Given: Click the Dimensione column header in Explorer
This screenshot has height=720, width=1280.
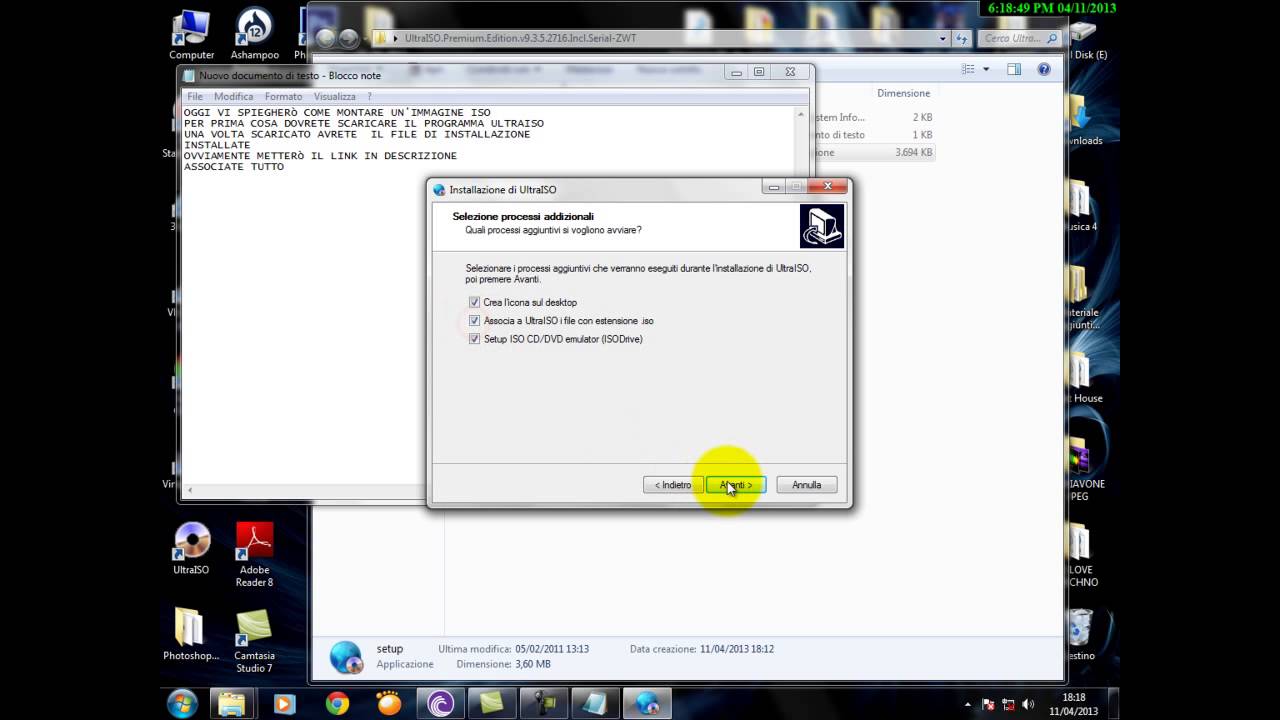Looking at the screenshot, I should click(903, 93).
